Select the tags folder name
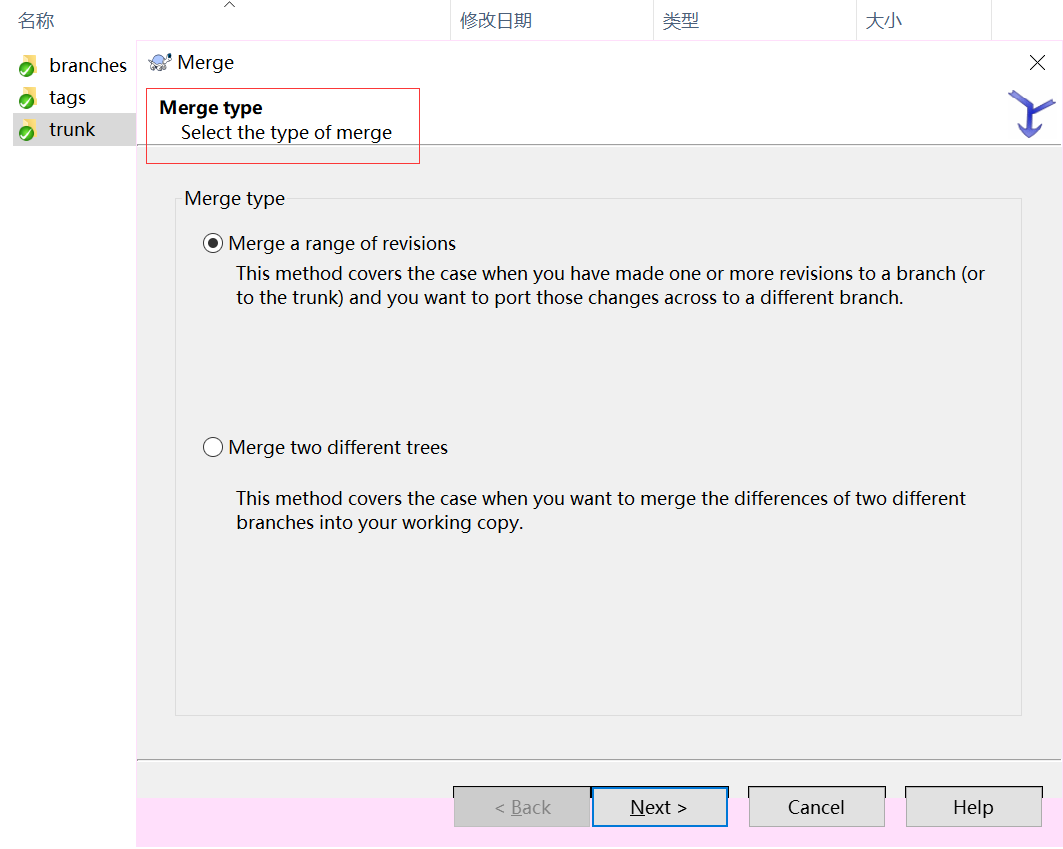 click(x=67, y=98)
